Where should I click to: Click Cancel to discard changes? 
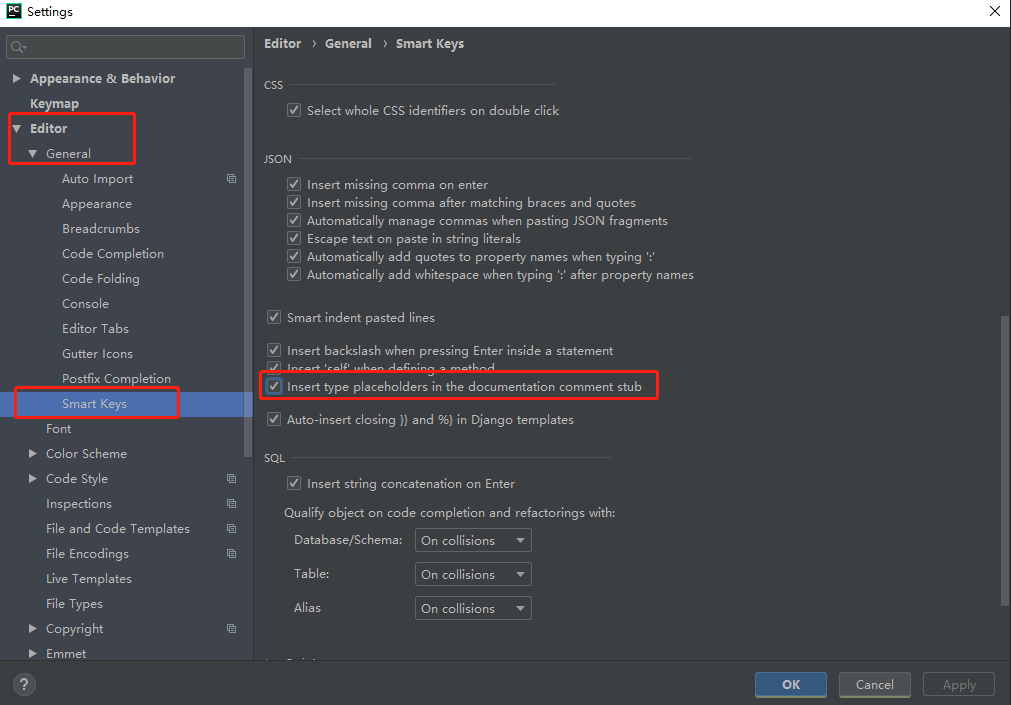[874, 685]
